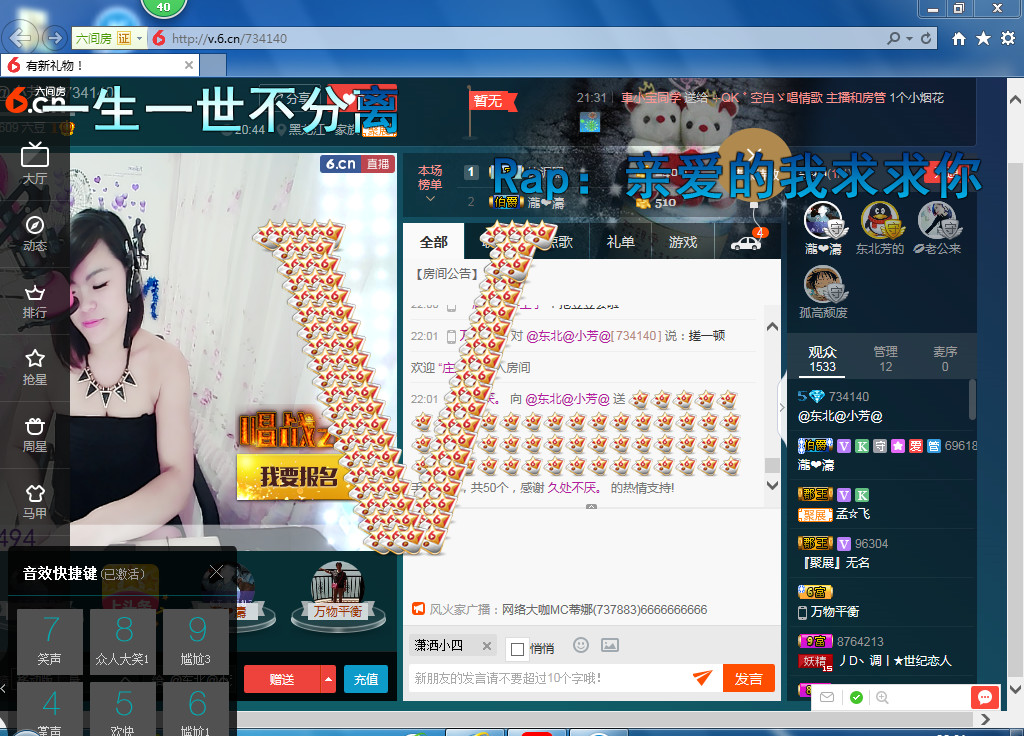1024x736 pixels.
Task: Click the 发言 send message button
Action: (748, 678)
